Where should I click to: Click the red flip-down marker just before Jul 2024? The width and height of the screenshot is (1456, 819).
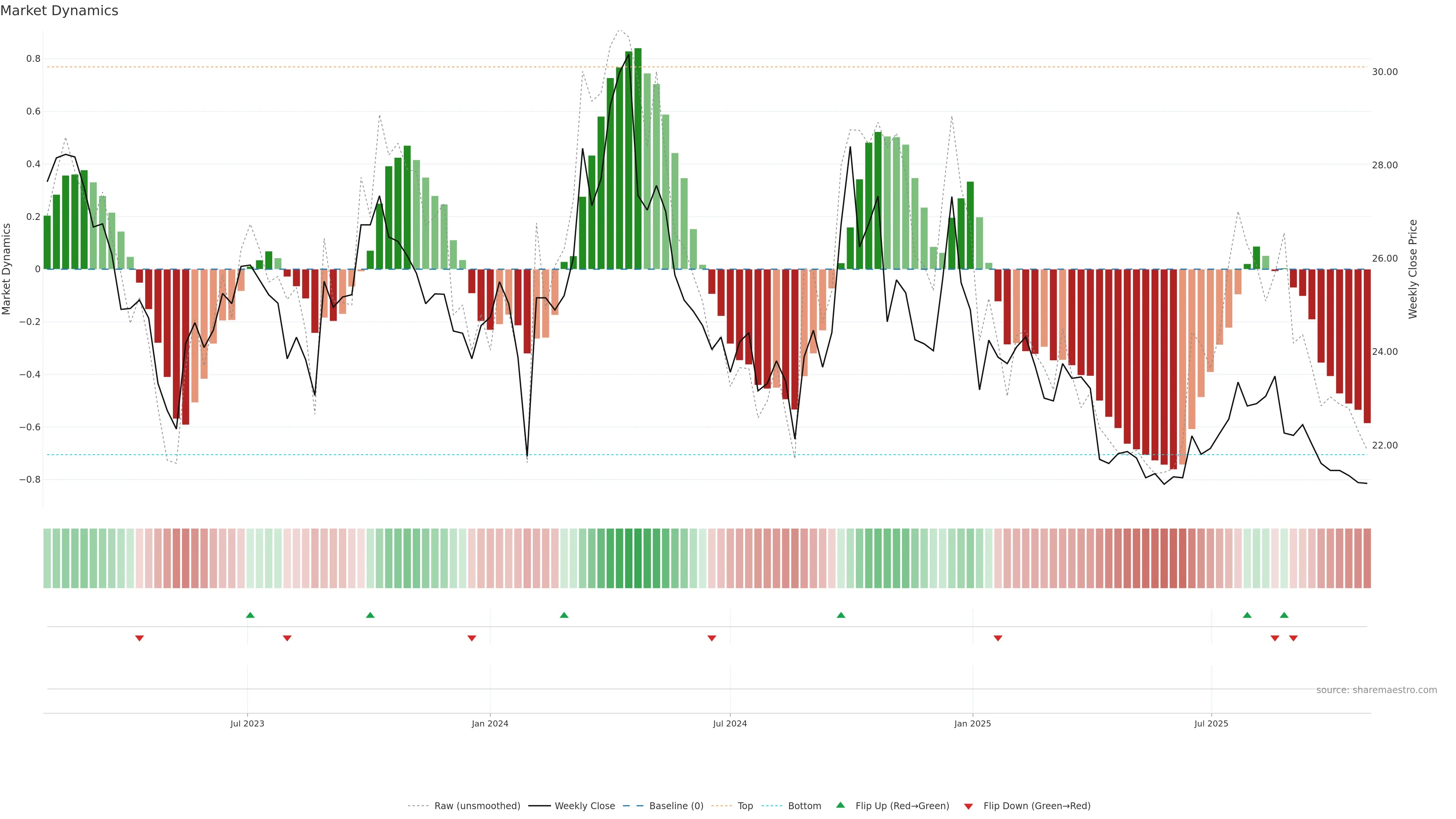[712, 638]
